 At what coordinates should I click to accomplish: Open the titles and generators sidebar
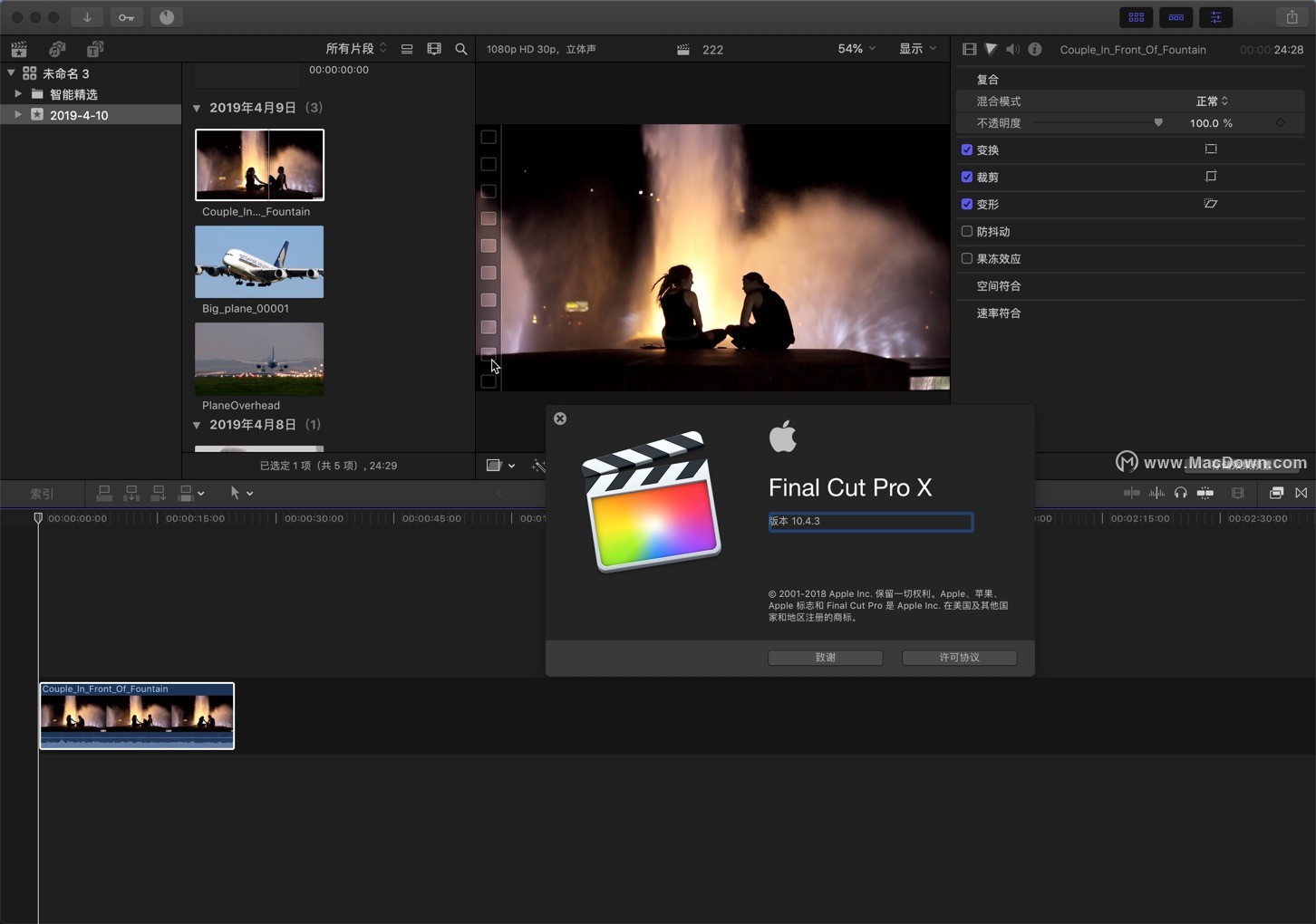[x=95, y=49]
